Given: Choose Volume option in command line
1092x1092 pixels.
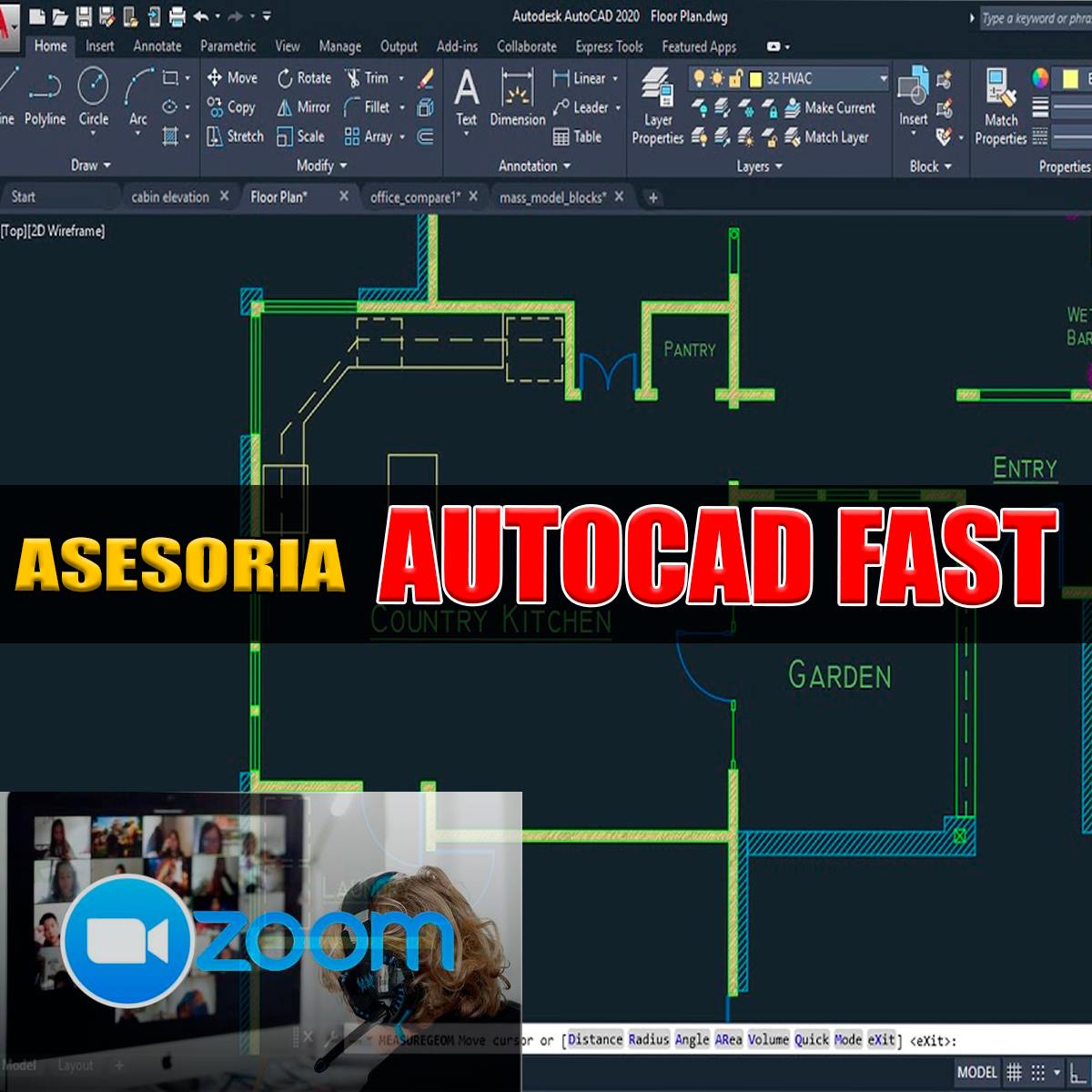Looking at the screenshot, I should coord(769,1039).
